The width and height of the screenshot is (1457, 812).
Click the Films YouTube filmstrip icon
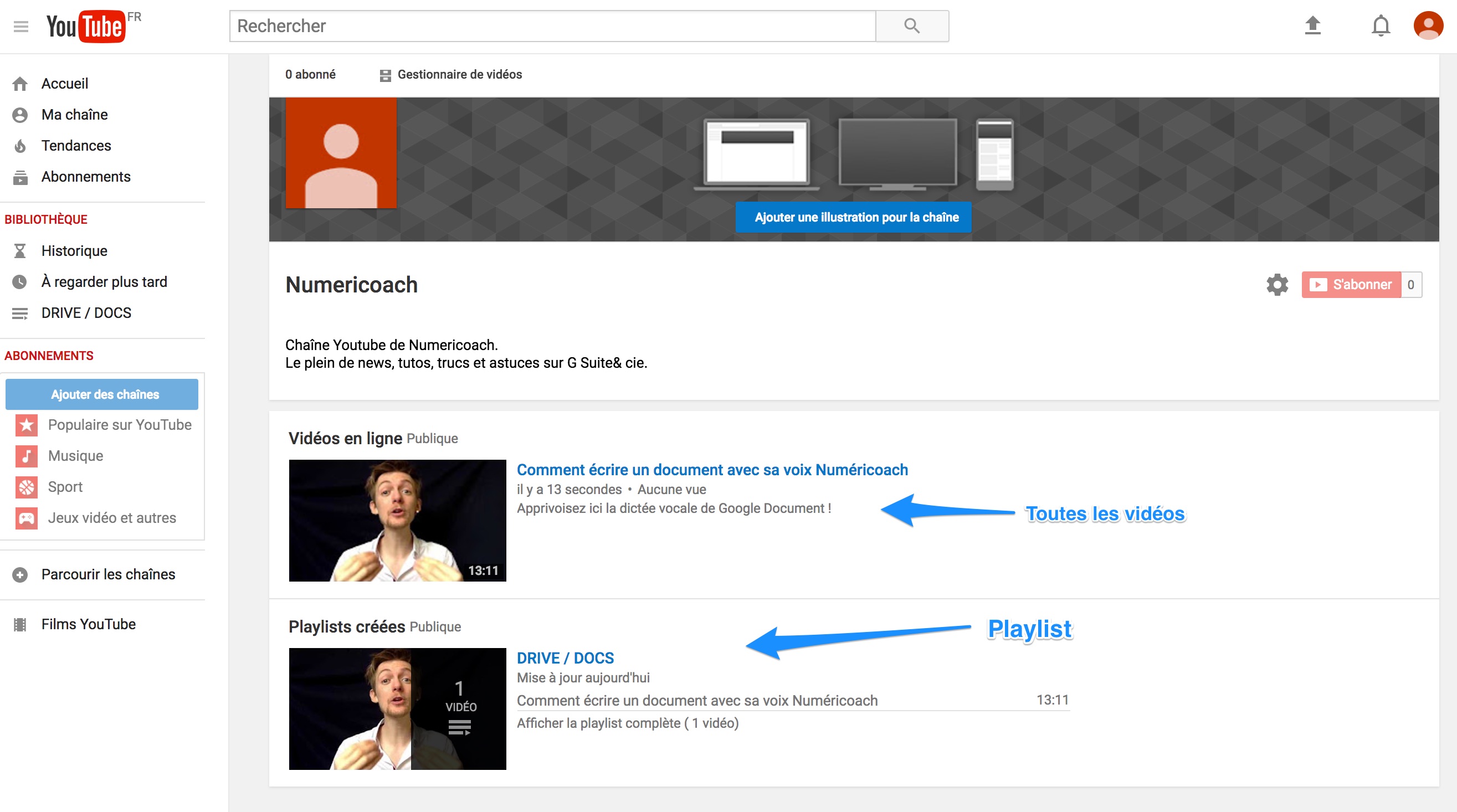click(x=20, y=625)
